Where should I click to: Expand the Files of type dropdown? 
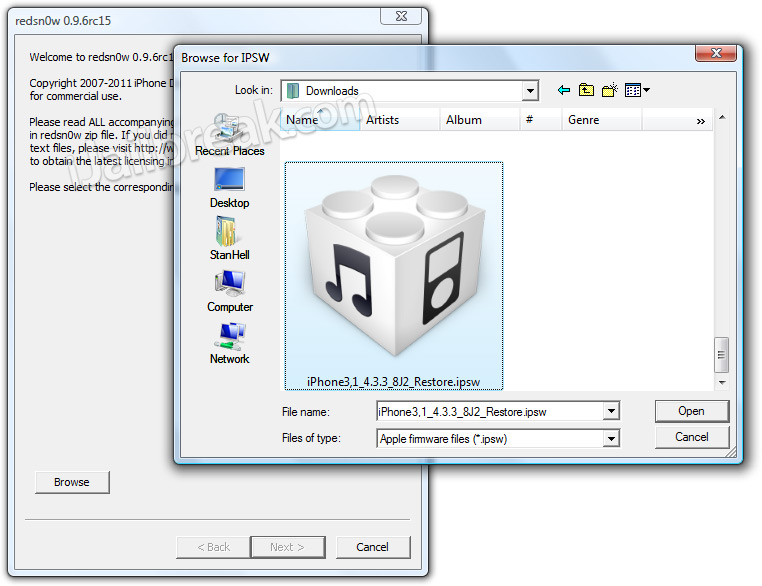pos(611,439)
